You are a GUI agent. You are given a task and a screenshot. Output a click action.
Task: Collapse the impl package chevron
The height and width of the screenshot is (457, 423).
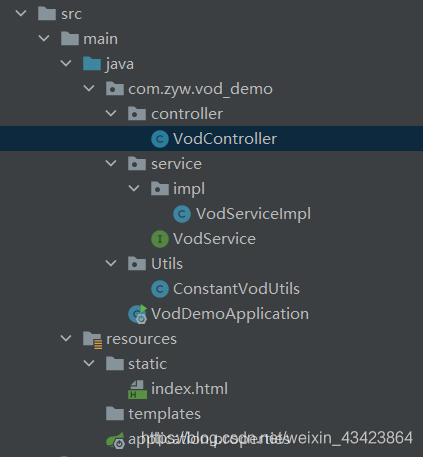coord(134,188)
